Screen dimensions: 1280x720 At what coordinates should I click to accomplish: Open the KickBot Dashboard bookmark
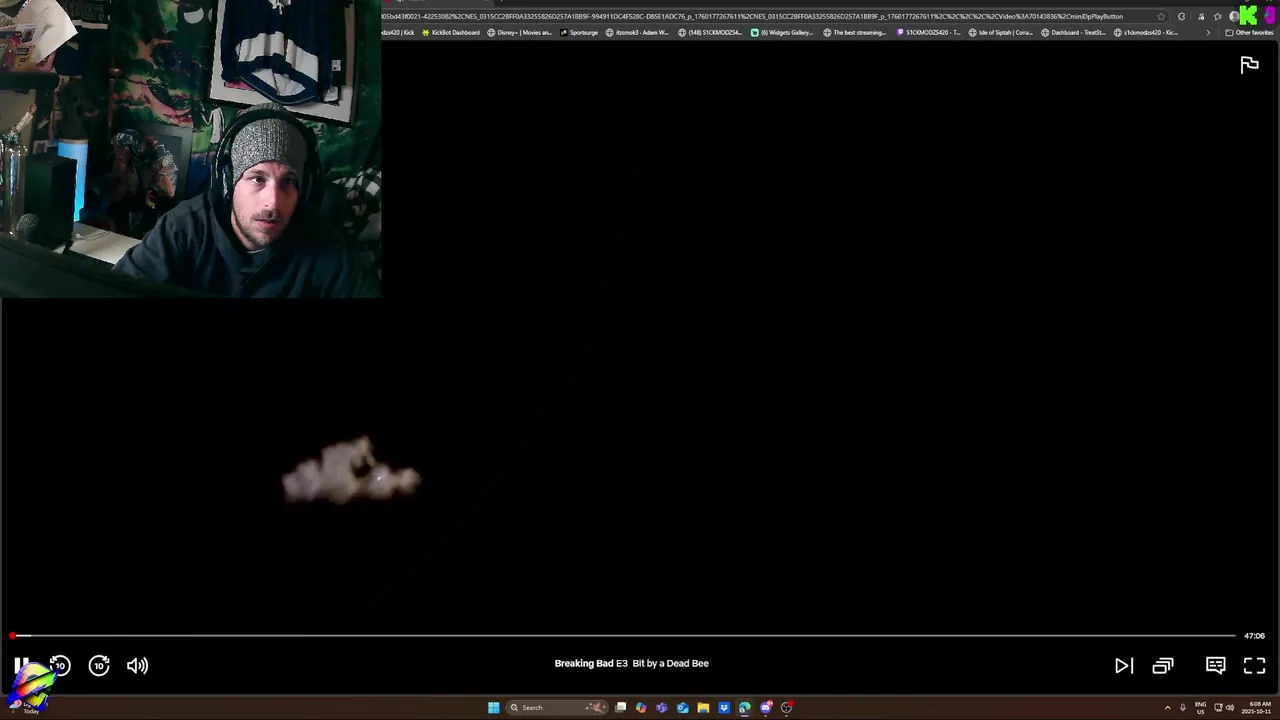pyautogui.click(x=451, y=32)
